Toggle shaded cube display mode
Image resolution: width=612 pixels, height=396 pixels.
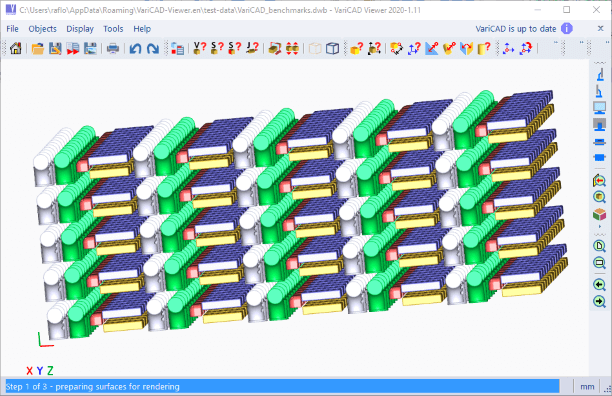[x=599, y=214]
